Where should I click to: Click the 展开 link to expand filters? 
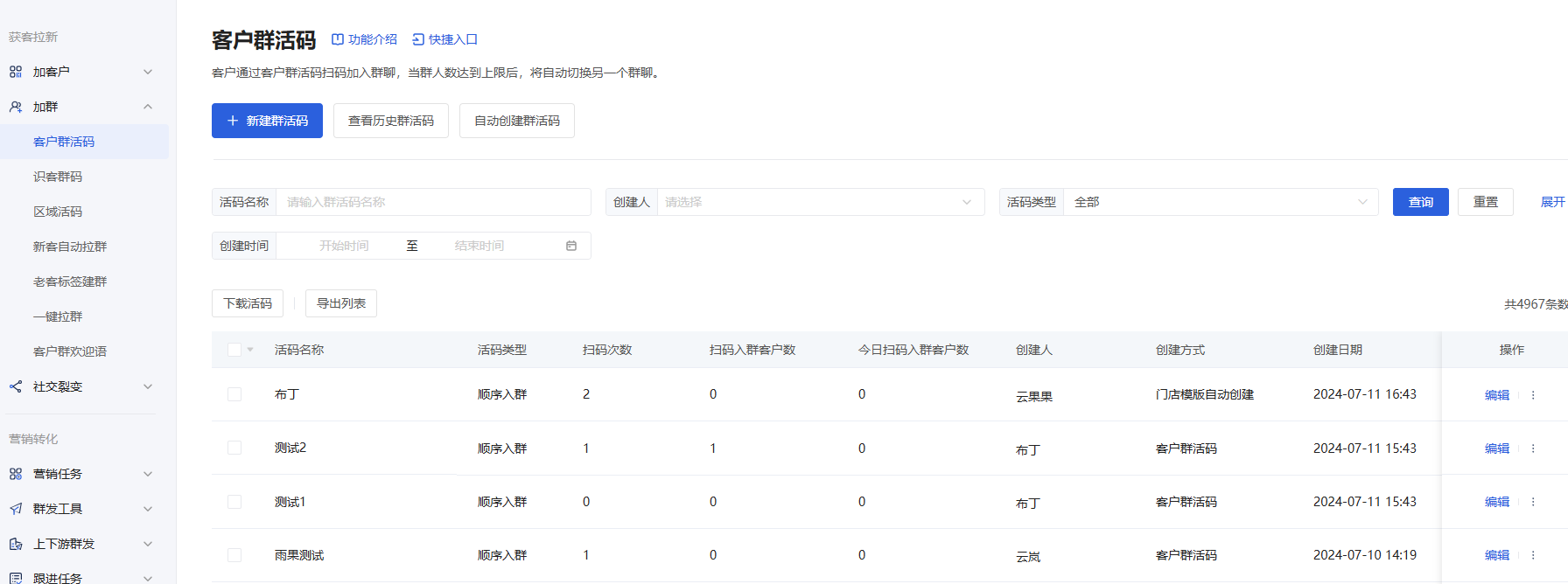[x=1552, y=202]
